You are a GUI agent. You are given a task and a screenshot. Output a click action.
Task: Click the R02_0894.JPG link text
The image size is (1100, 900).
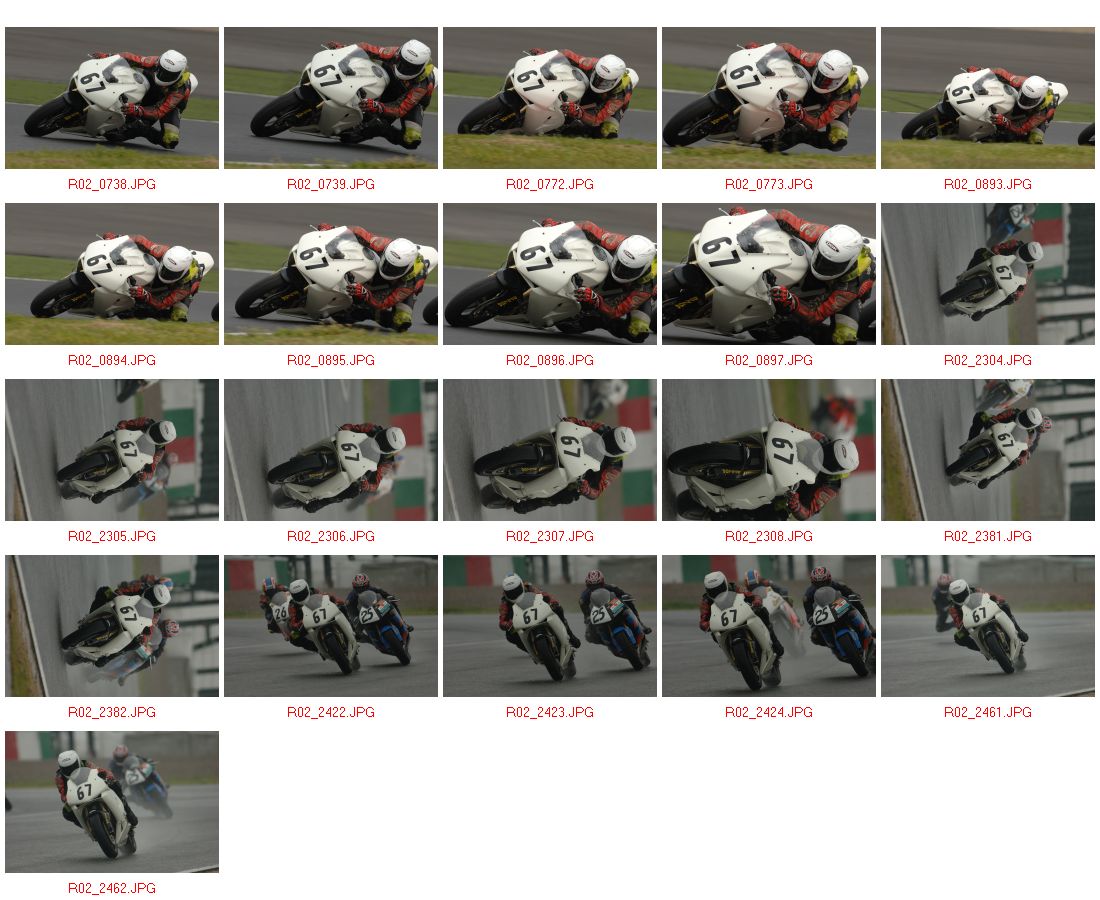click(112, 361)
